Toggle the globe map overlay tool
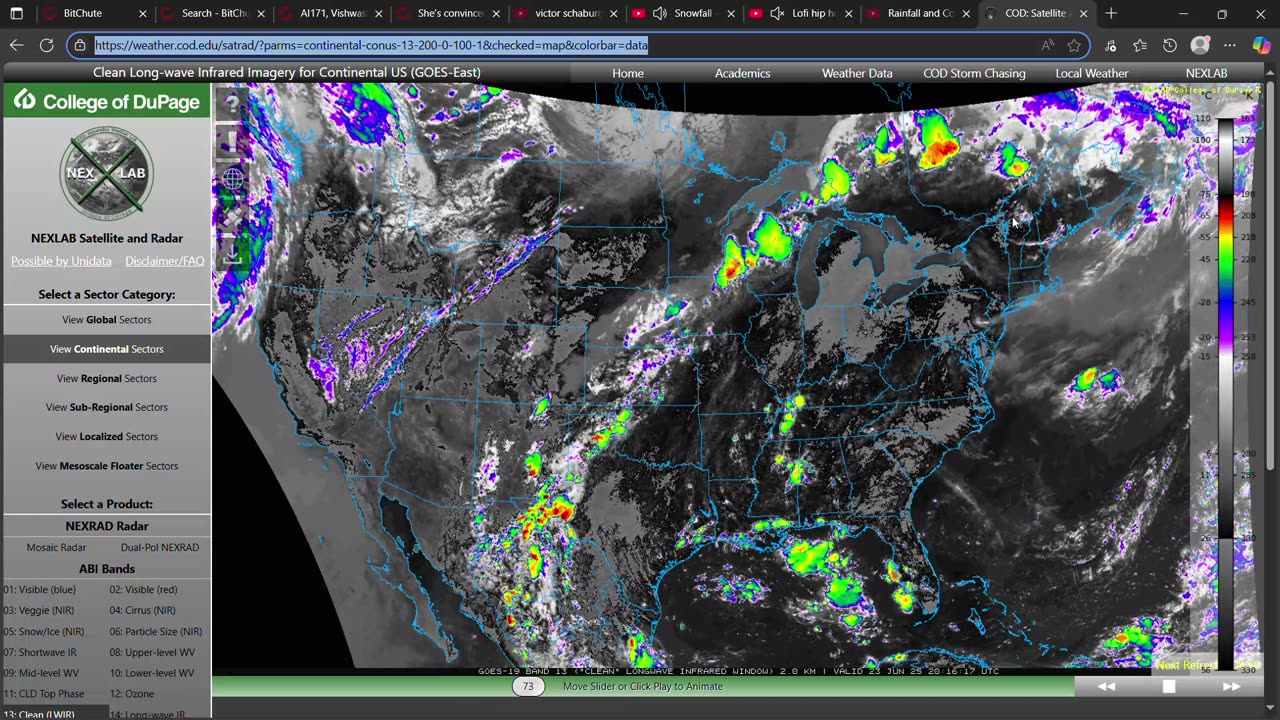1280x720 pixels. [232, 179]
